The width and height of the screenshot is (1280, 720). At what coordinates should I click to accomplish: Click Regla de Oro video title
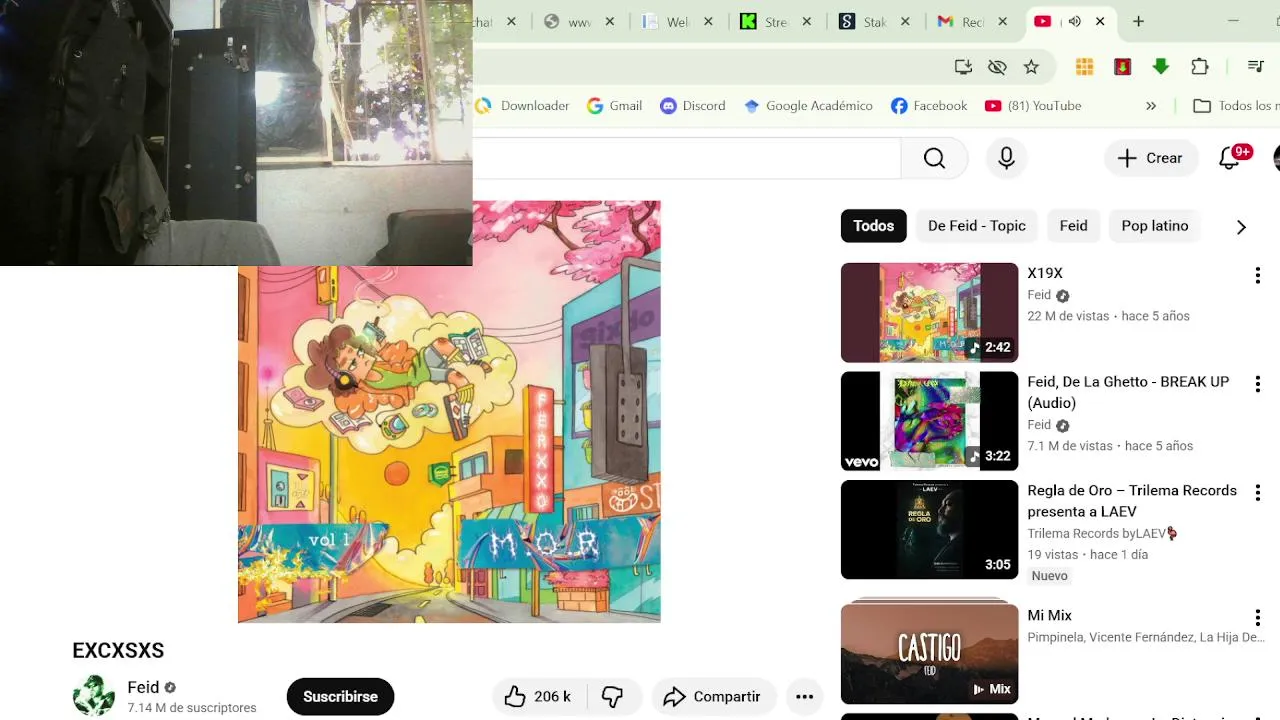1132,501
